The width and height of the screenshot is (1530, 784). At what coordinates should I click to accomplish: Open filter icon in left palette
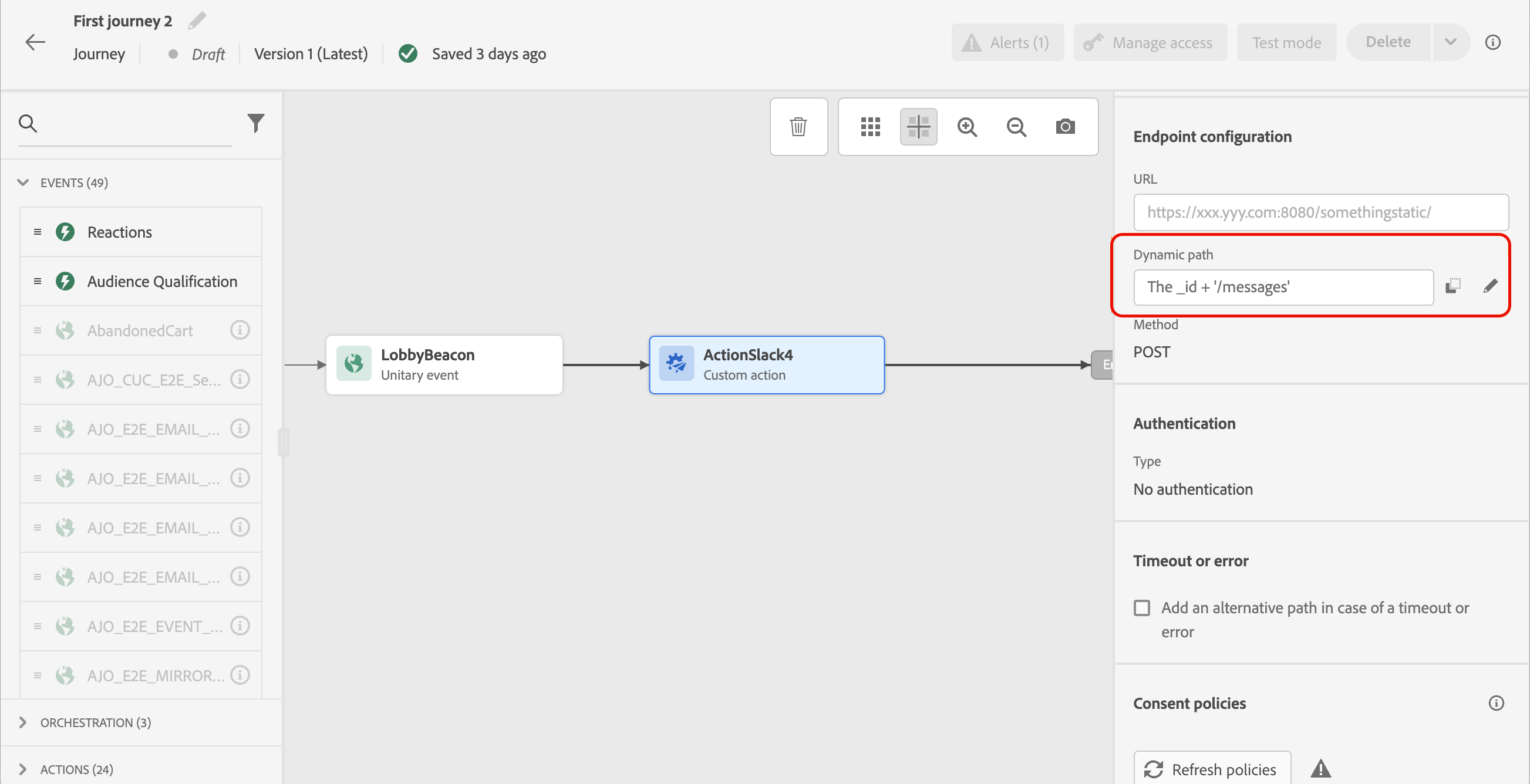coord(255,123)
